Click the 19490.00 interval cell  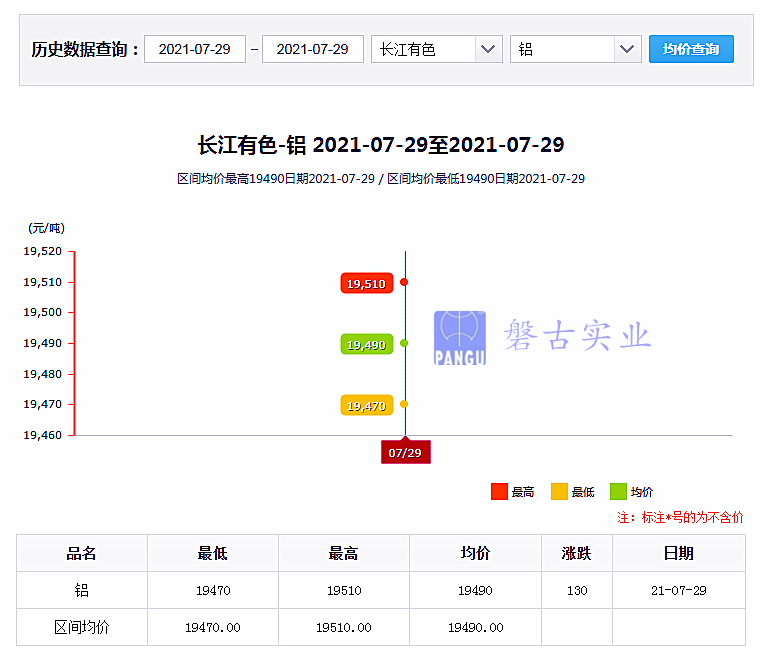coord(475,627)
